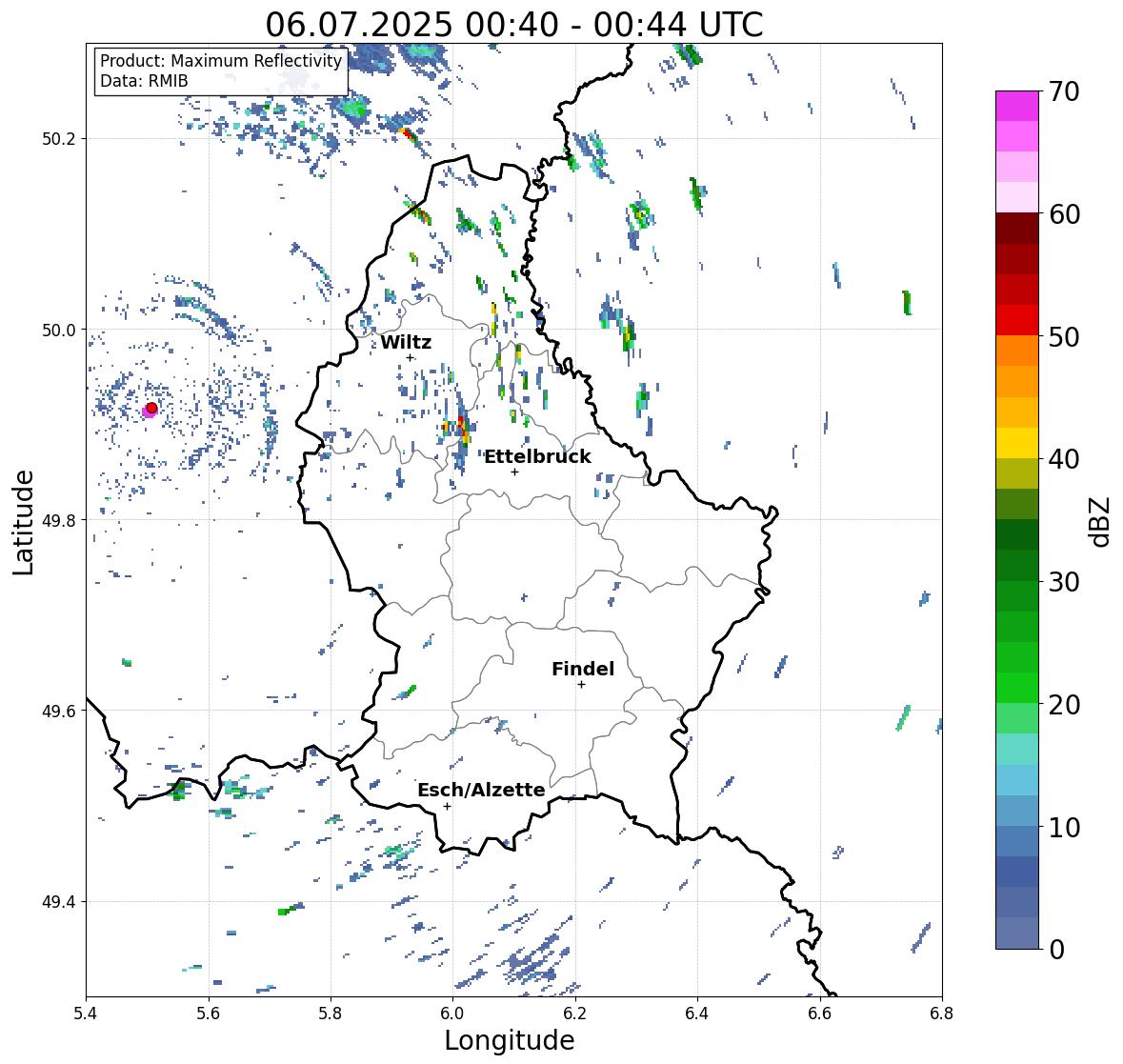Click the Findel location label

click(582, 669)
